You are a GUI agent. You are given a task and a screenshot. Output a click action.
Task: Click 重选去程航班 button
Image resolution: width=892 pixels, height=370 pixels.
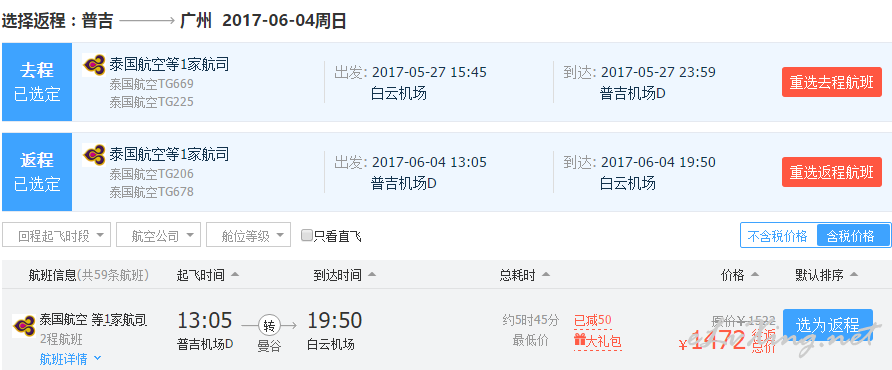(832, 82)
